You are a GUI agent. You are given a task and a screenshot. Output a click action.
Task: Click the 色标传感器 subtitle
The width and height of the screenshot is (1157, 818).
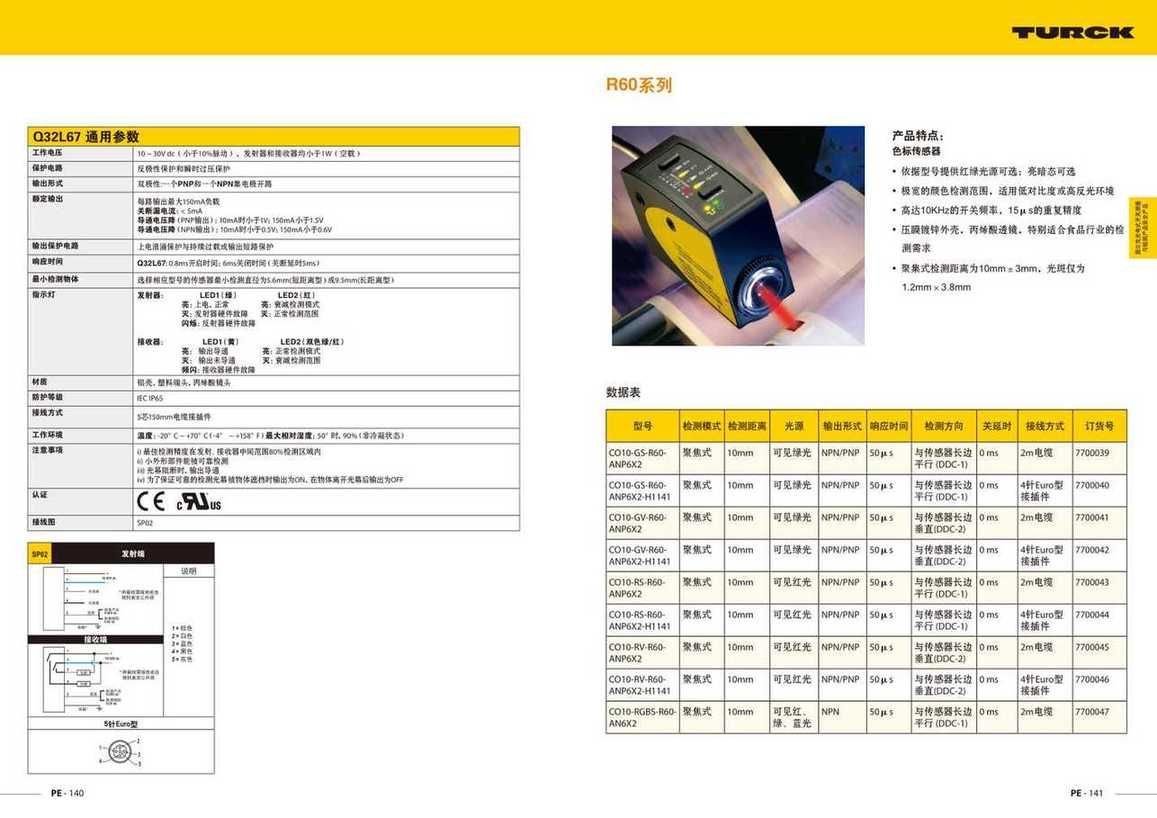[916, 151]
